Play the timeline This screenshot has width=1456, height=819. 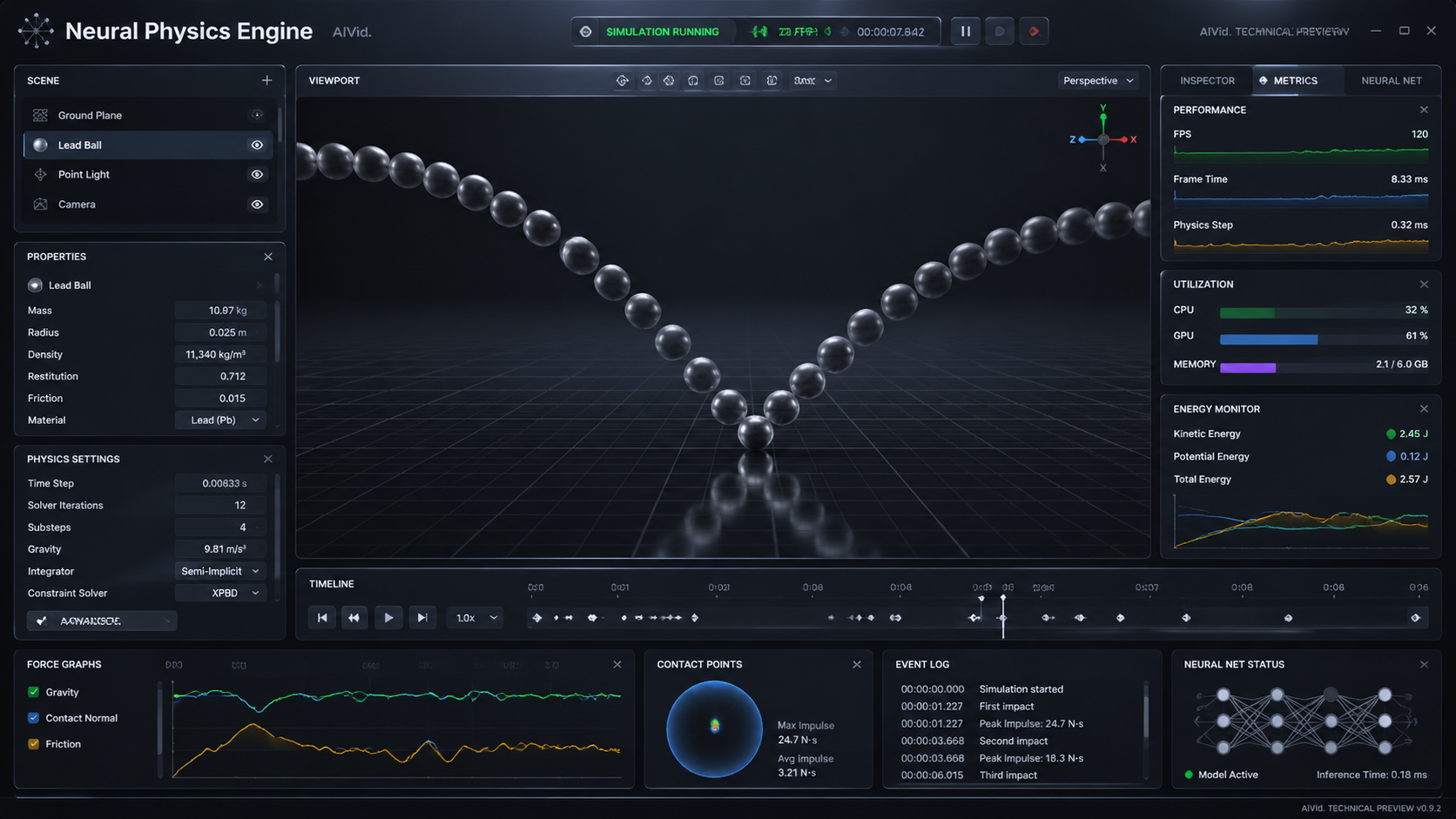[x=388, y=618]
